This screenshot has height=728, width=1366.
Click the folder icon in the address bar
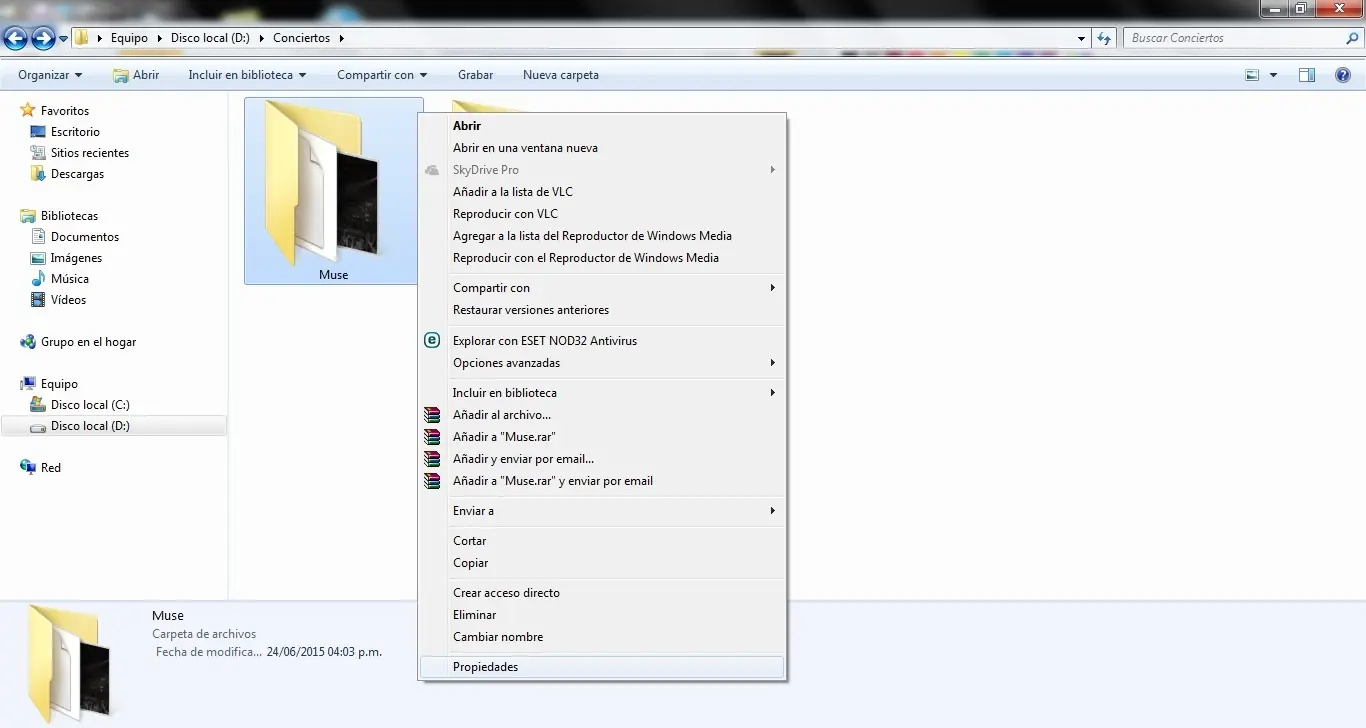coord(83,38)
